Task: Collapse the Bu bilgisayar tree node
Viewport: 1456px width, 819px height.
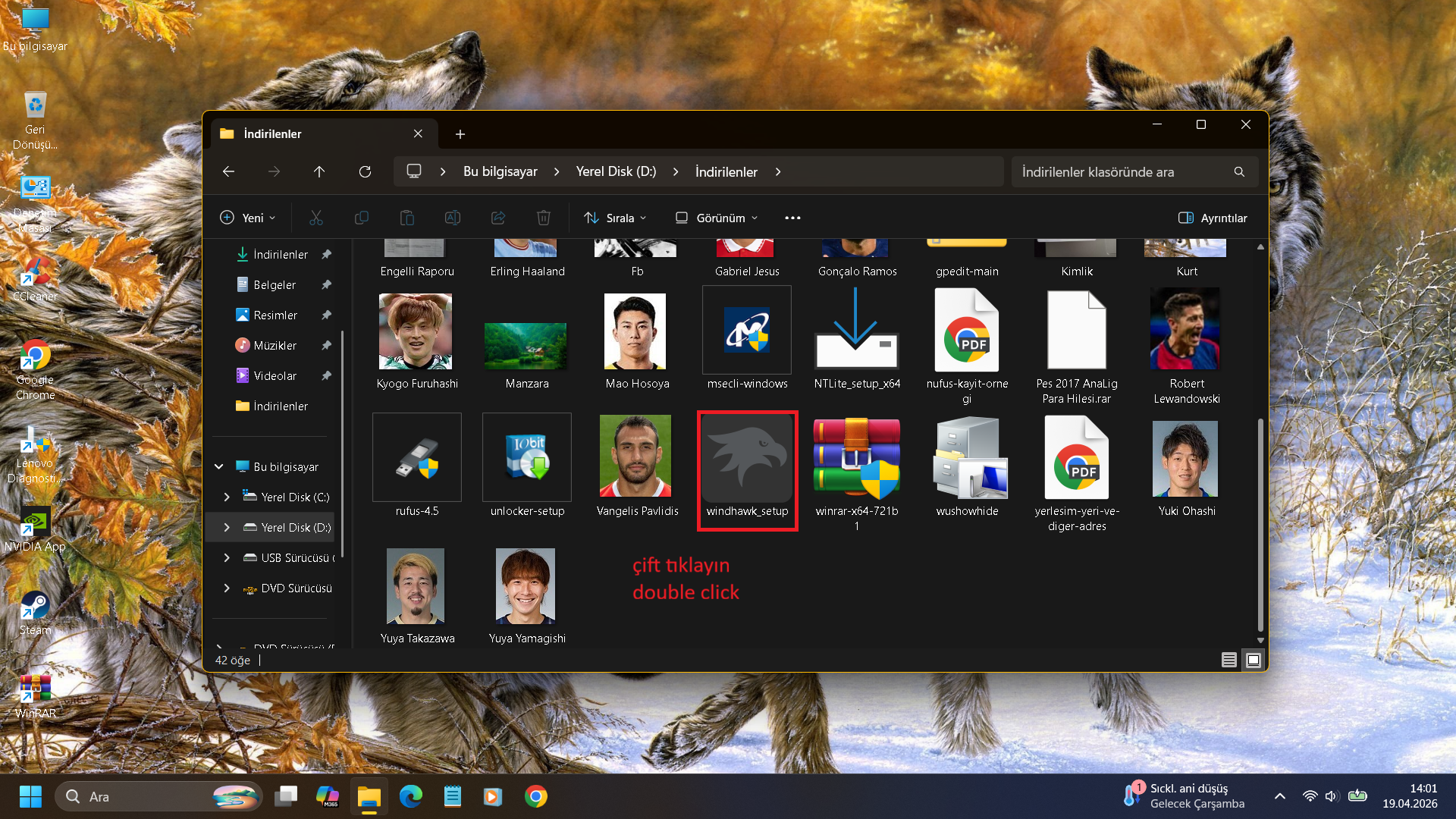Action: coord(219,466)
